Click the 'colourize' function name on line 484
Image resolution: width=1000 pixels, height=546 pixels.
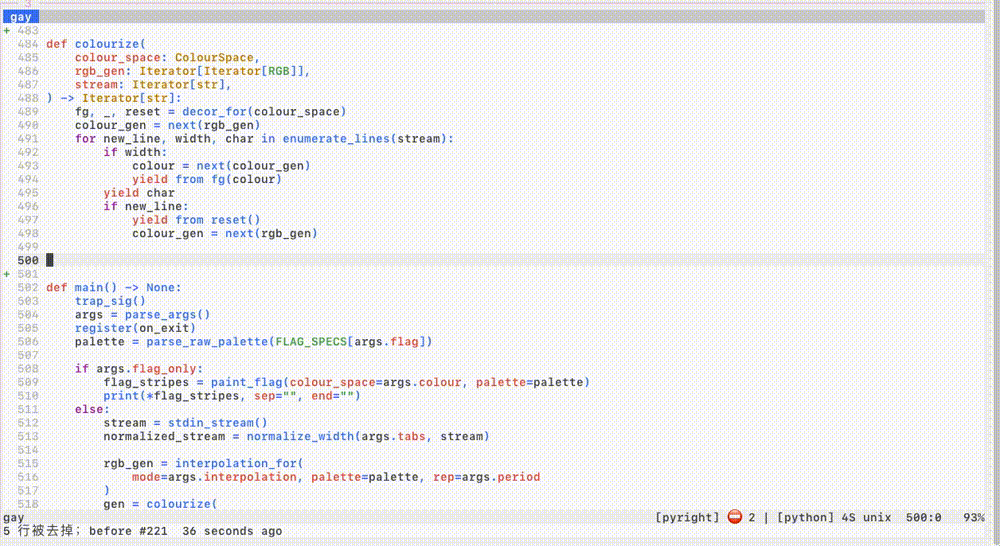pos(107,44)
